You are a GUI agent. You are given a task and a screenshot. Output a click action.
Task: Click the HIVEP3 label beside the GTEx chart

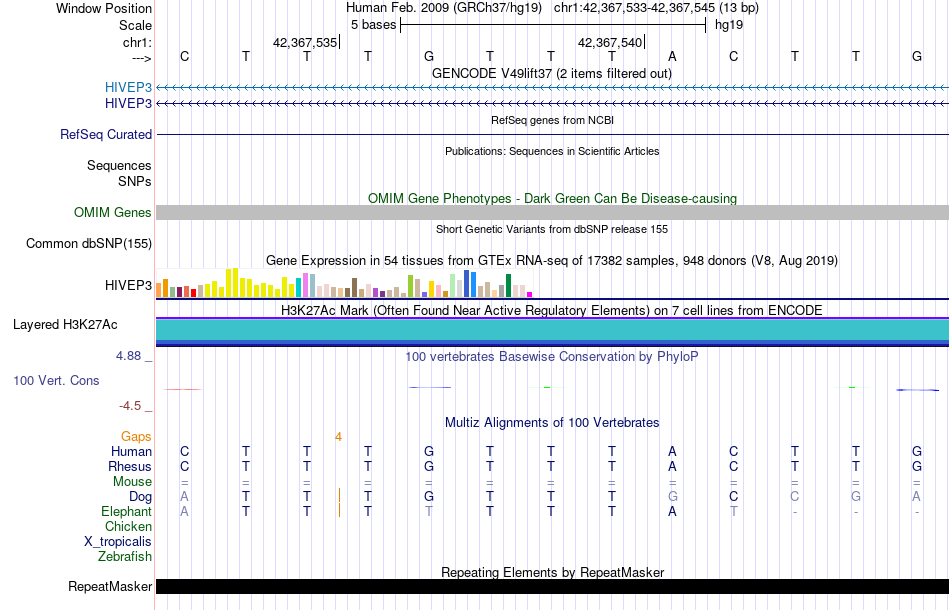128,285
